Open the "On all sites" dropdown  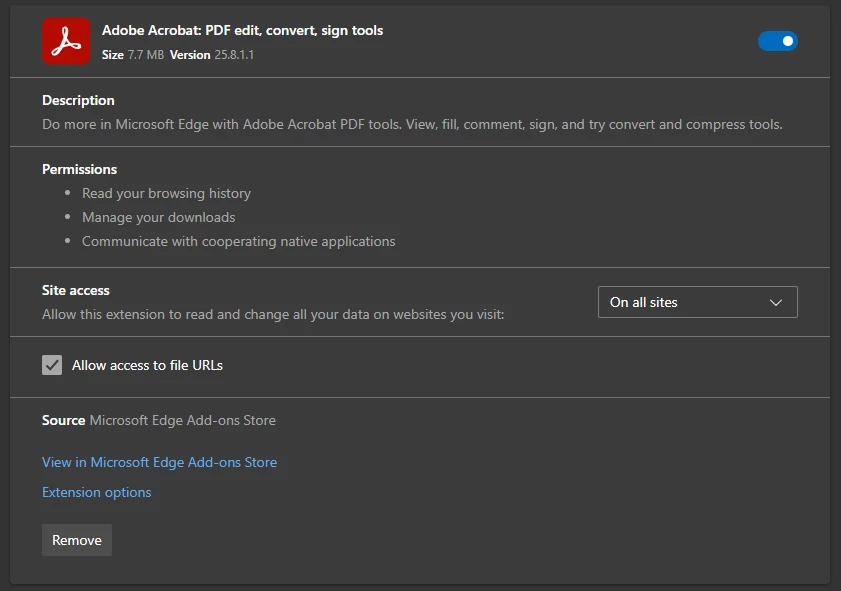coord(697,302)
